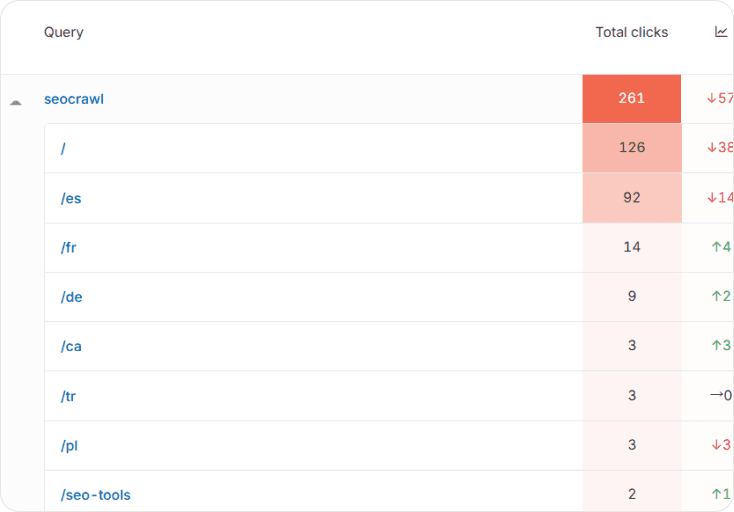Collapse the seocrawl query row
Screen dimensions: 734x512
point(15,102)
